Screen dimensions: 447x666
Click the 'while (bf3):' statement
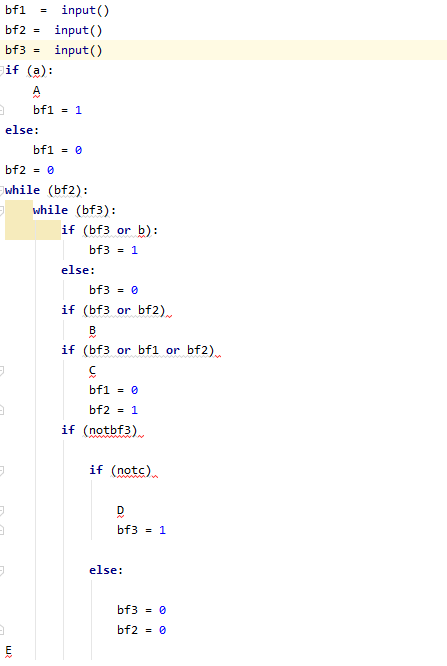(74, 210)
